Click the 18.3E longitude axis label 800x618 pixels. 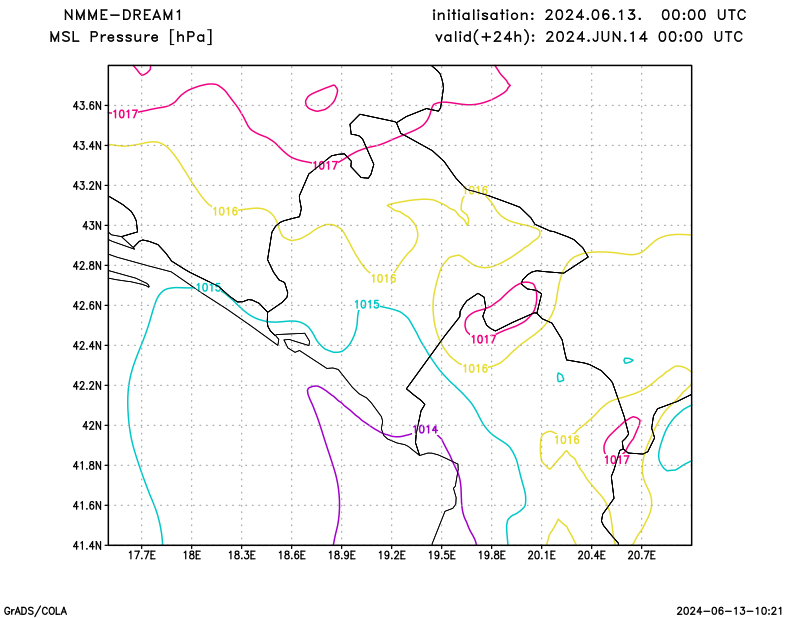tap(241, 555)
